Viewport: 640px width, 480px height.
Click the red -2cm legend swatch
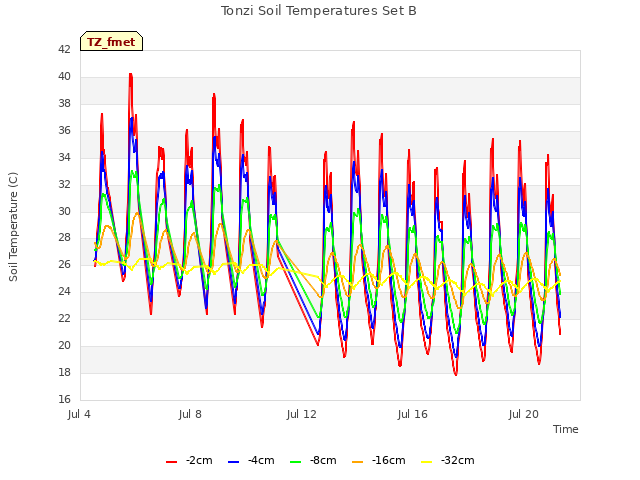[x=171, y=462]
